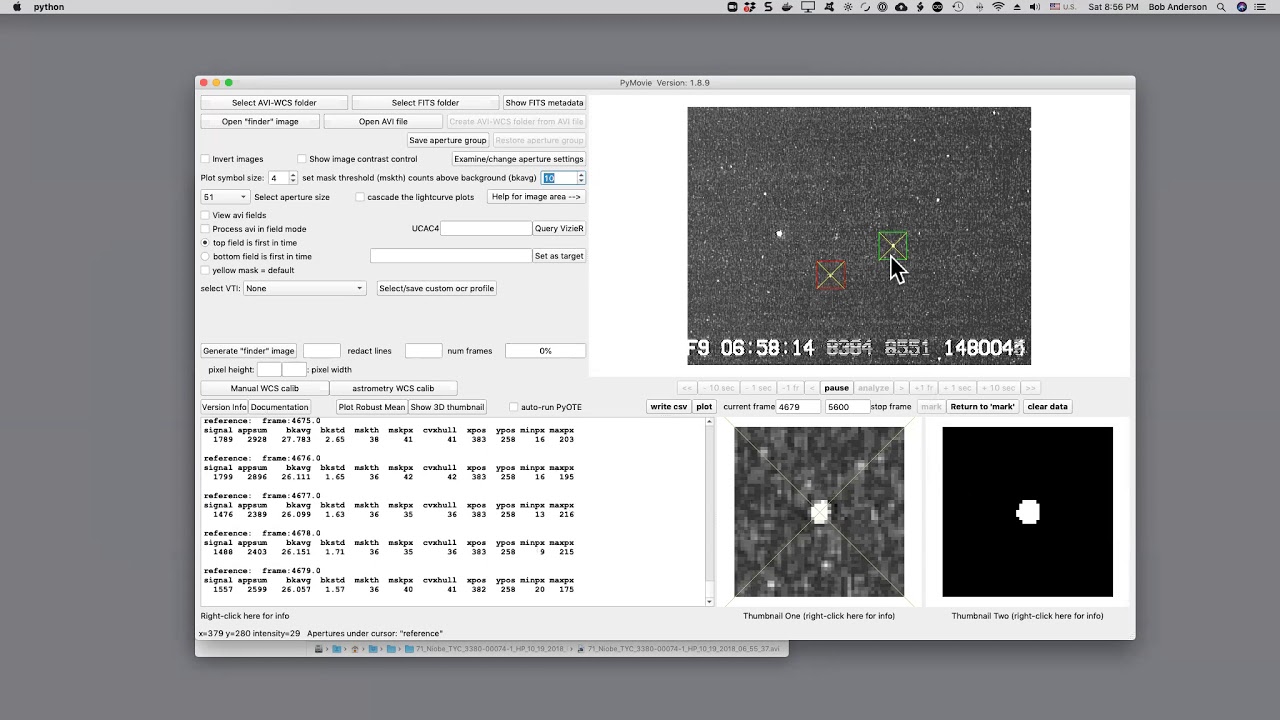Click Help for image area button
Viewport: 1280px width, 720px height.
click(x=536, y=197)
